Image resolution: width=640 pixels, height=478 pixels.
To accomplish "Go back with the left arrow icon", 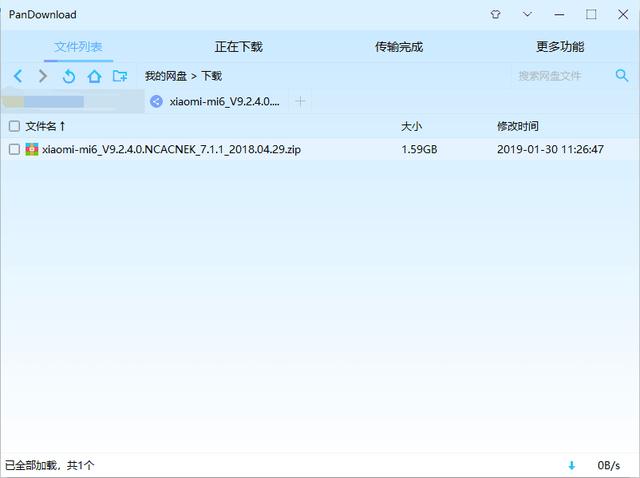I will (x=18, y=76).
